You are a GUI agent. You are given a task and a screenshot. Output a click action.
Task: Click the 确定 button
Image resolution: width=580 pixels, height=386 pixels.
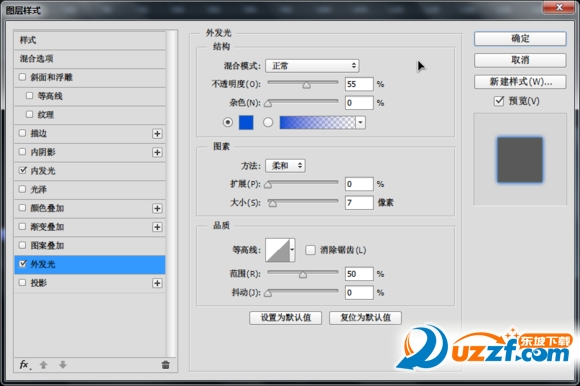click(520, 38)
